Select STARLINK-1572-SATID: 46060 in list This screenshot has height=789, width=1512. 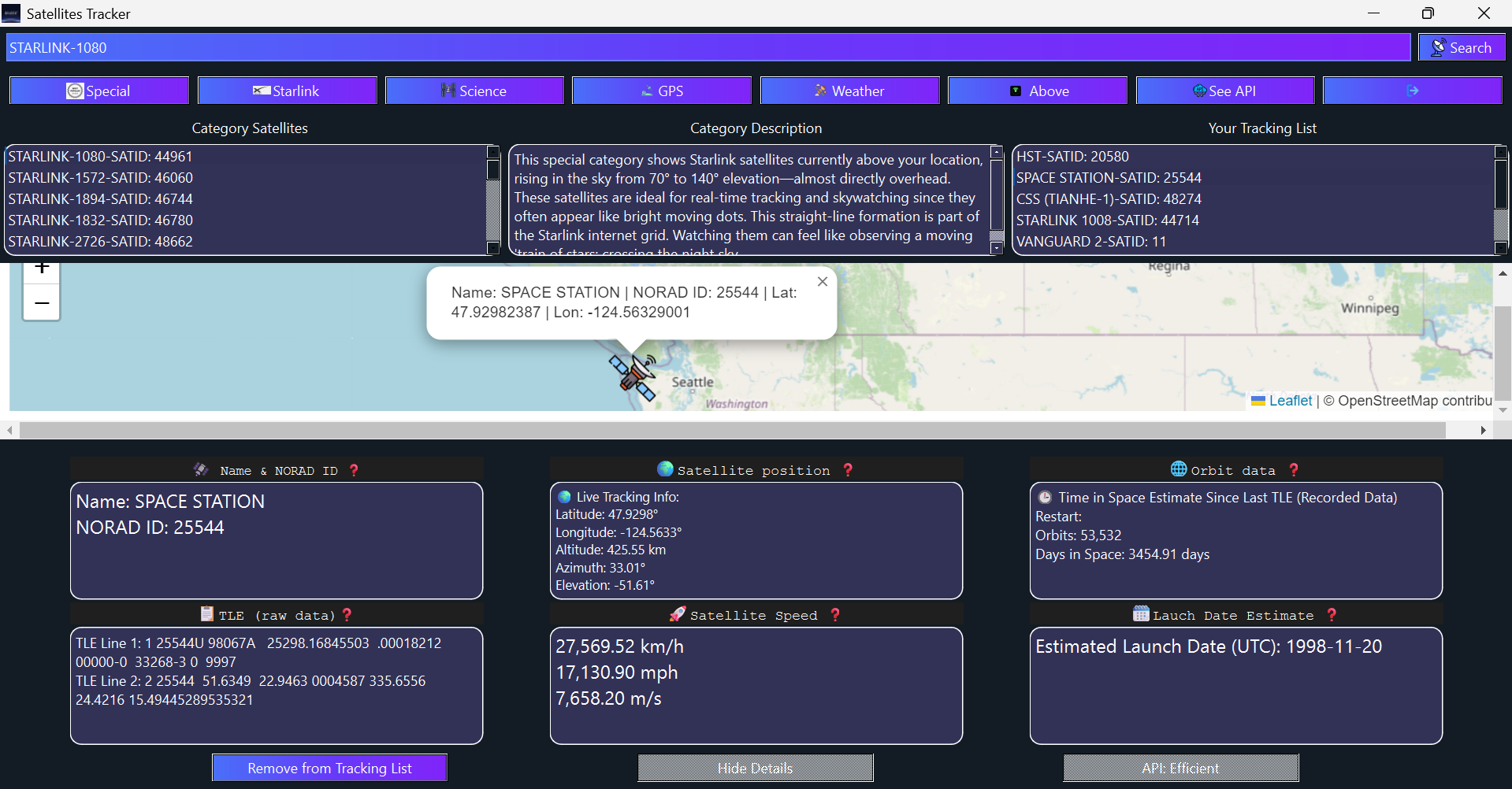coord(246,178)
